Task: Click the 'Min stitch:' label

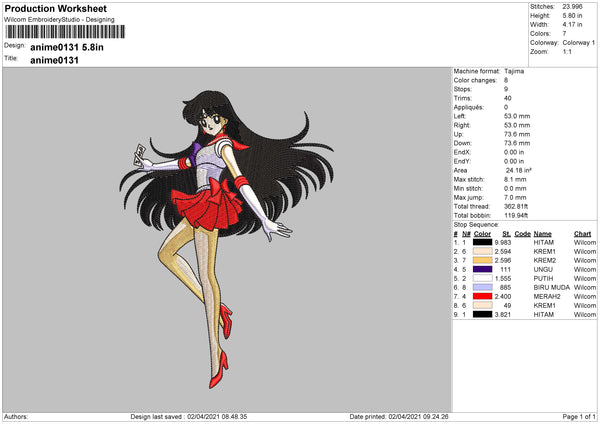Action: [469, 188]
